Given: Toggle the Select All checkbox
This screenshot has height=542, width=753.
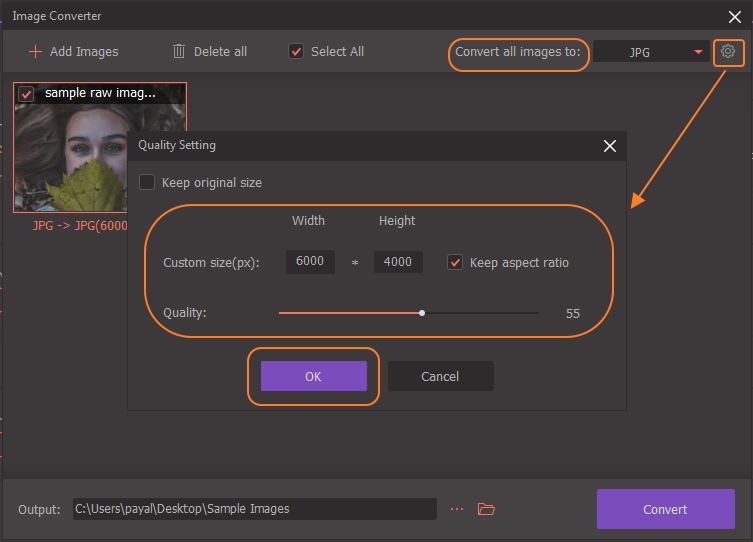Looking at the screenshot, I should 296,51.
